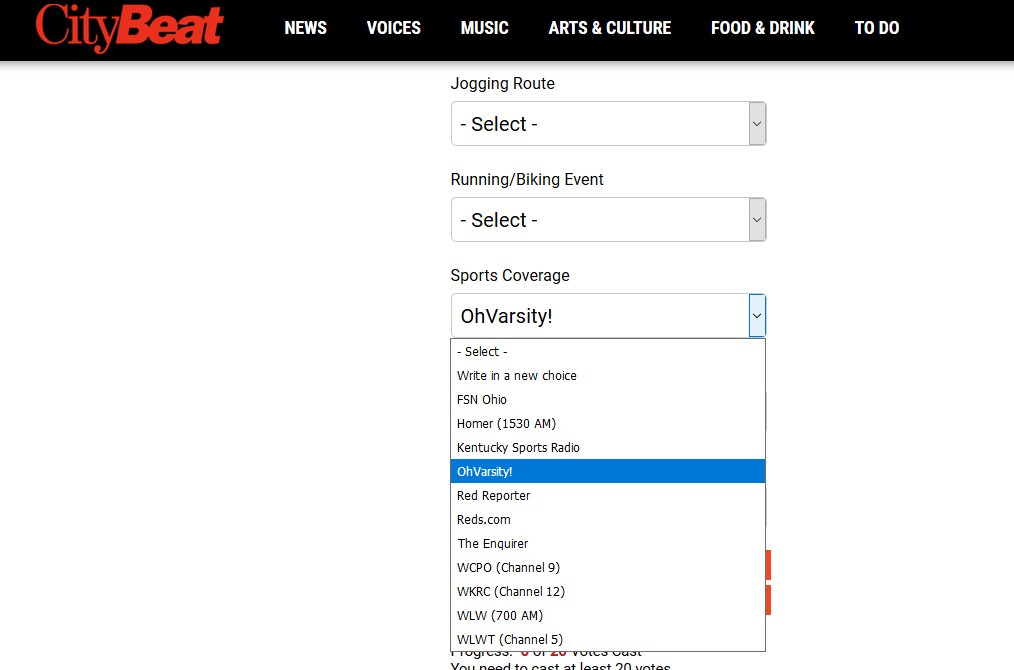1014x670 pixels.
Task: Click the Sports Coverage dropdown arrow
Action: [x=757, y=316]
